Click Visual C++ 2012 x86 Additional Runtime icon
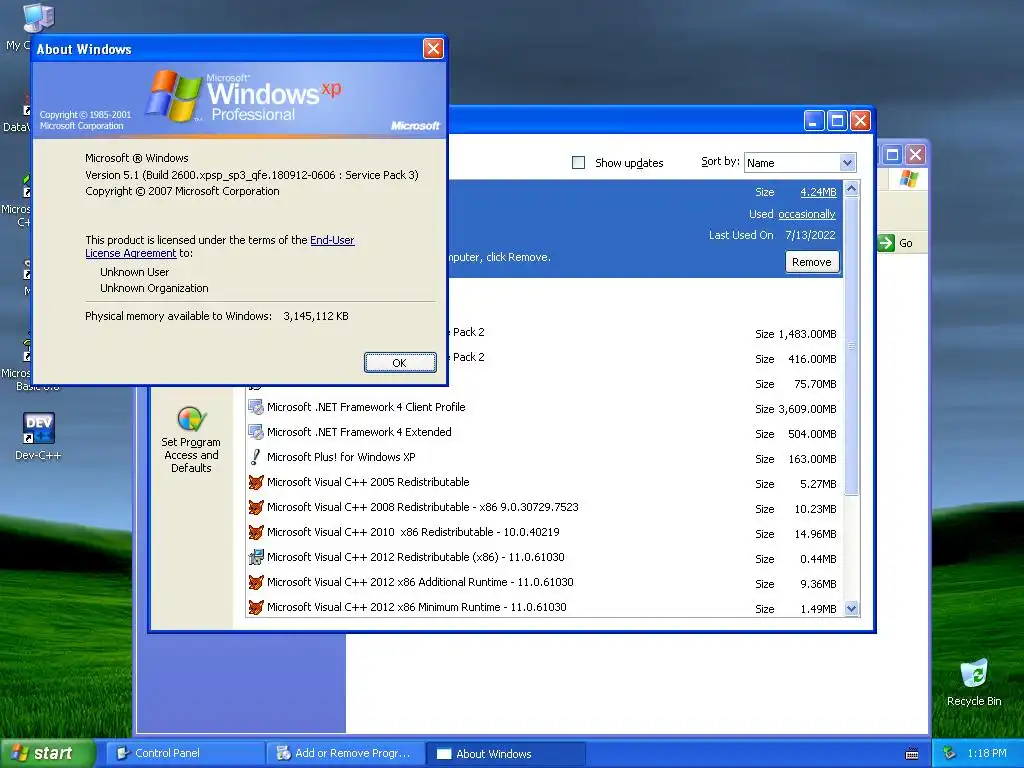Screen dimensions: 1024x768 click(255, 582)
